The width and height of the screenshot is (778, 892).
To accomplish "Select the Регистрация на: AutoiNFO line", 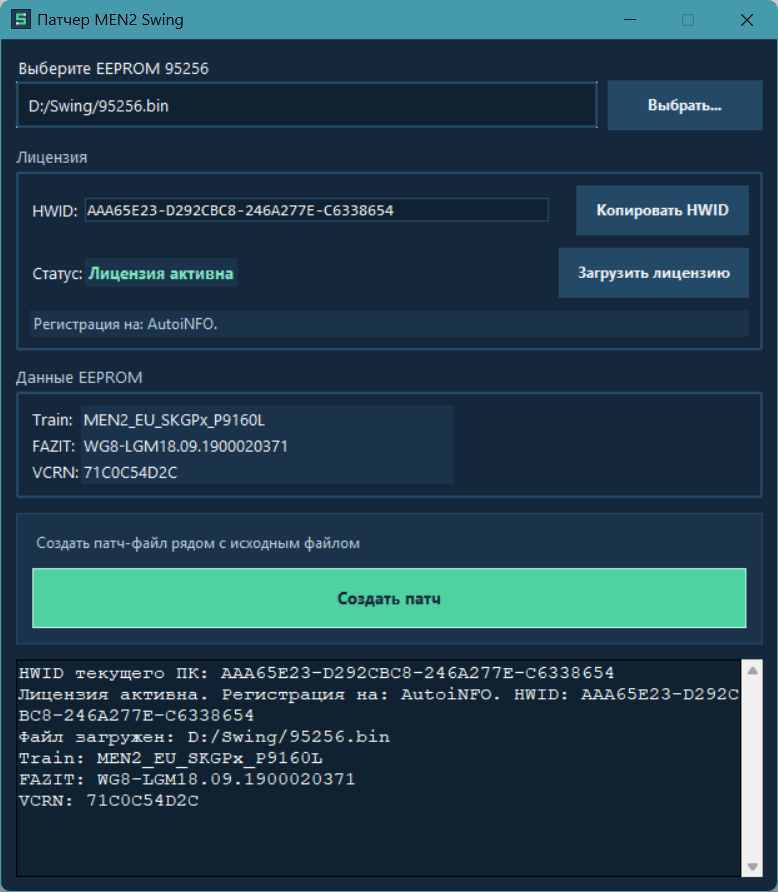I will [126, 324].
